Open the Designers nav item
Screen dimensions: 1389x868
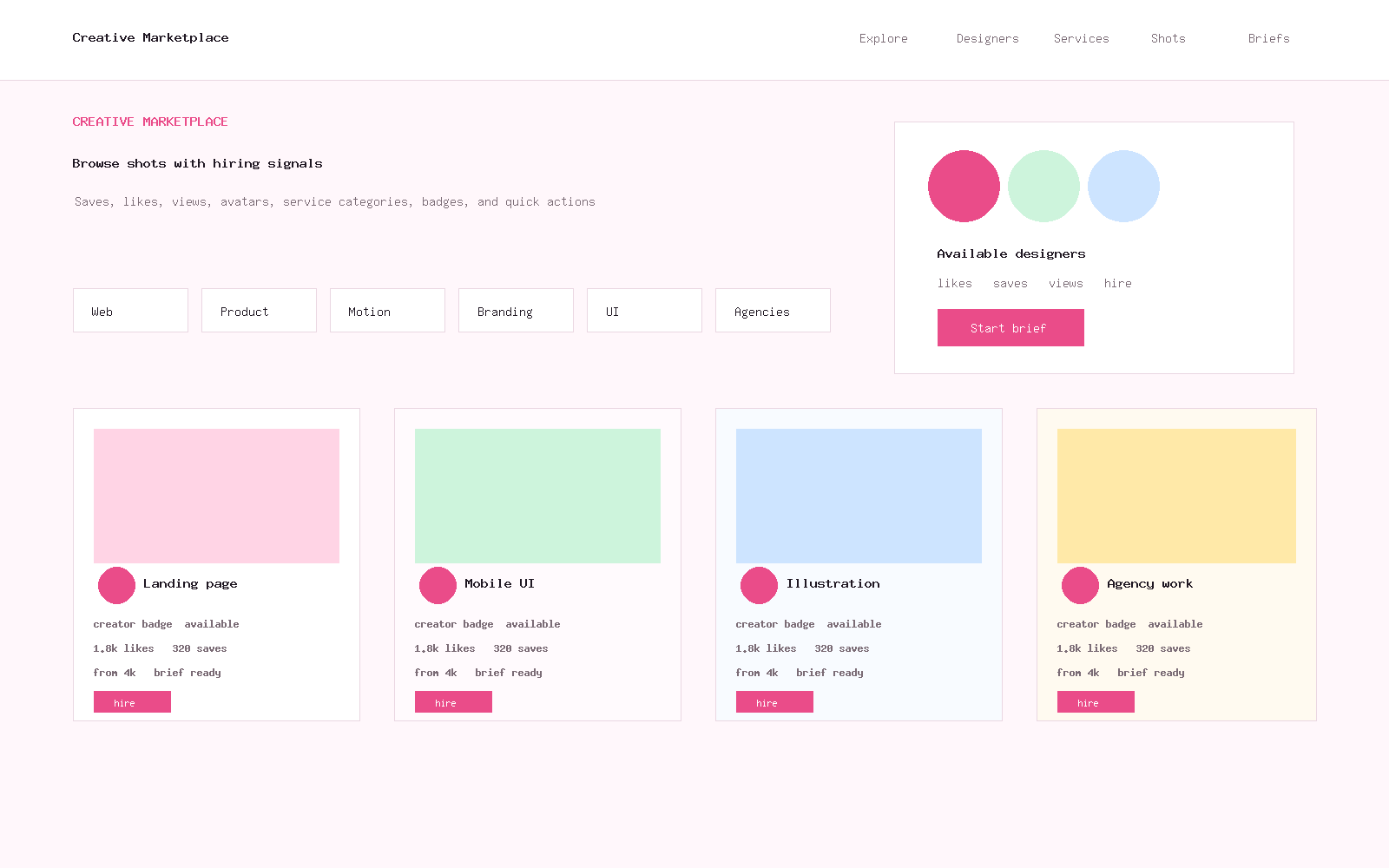pyautogui.click(x=988, y=39)
